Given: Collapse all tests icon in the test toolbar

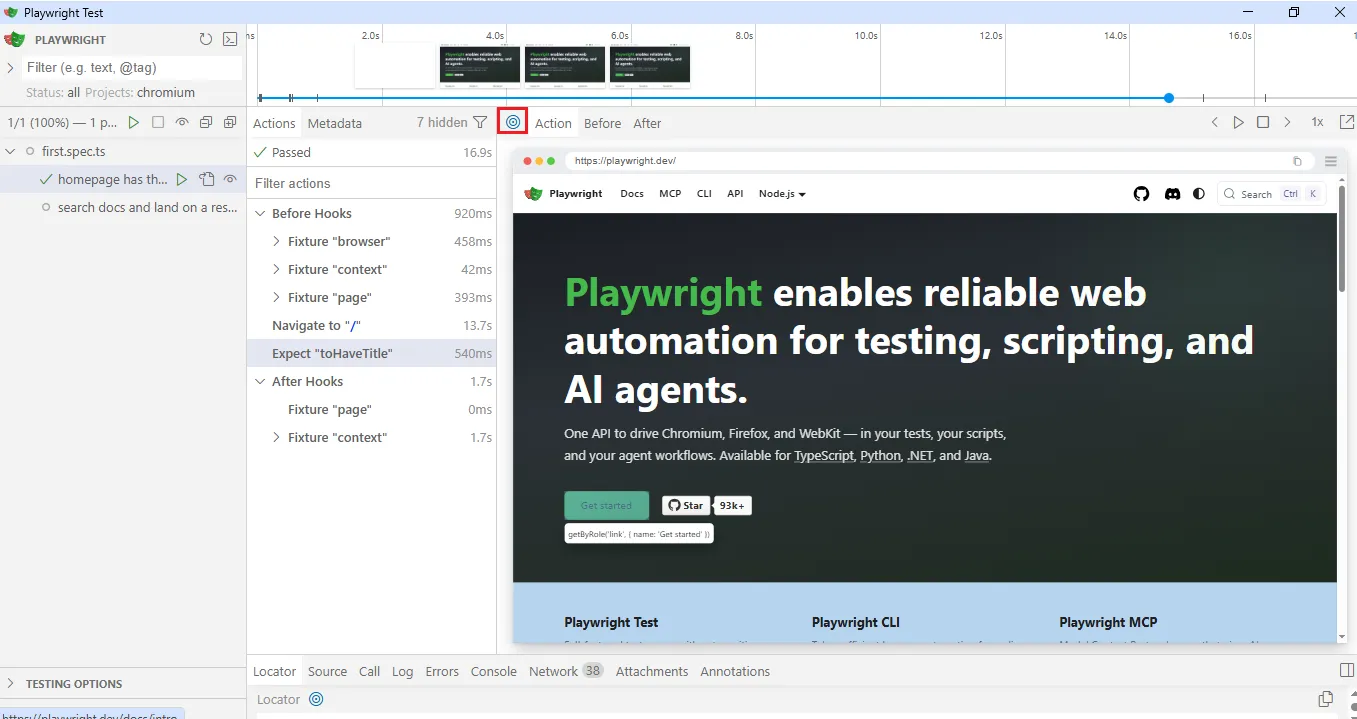Looking at the screenshot, I should pos(206,122).
